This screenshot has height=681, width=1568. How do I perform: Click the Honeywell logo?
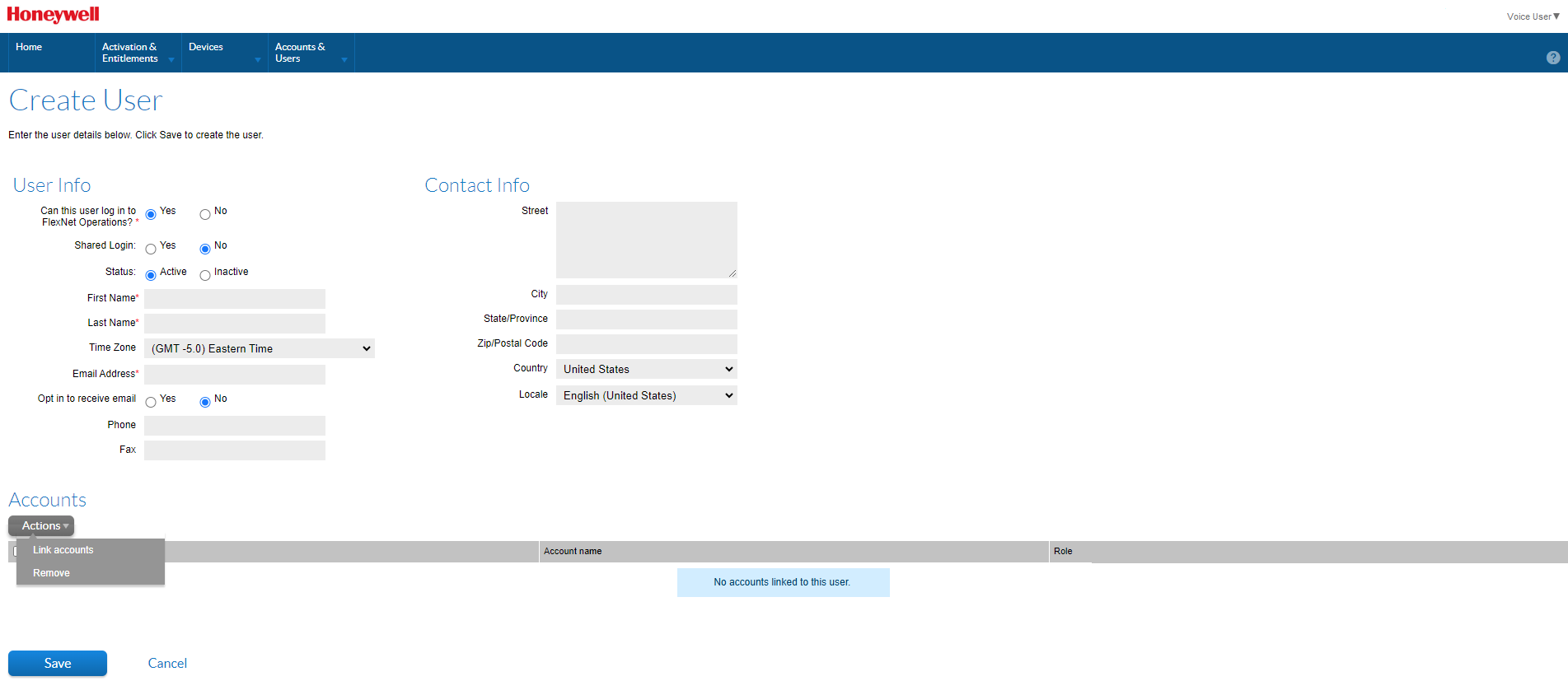pos(54,15)
